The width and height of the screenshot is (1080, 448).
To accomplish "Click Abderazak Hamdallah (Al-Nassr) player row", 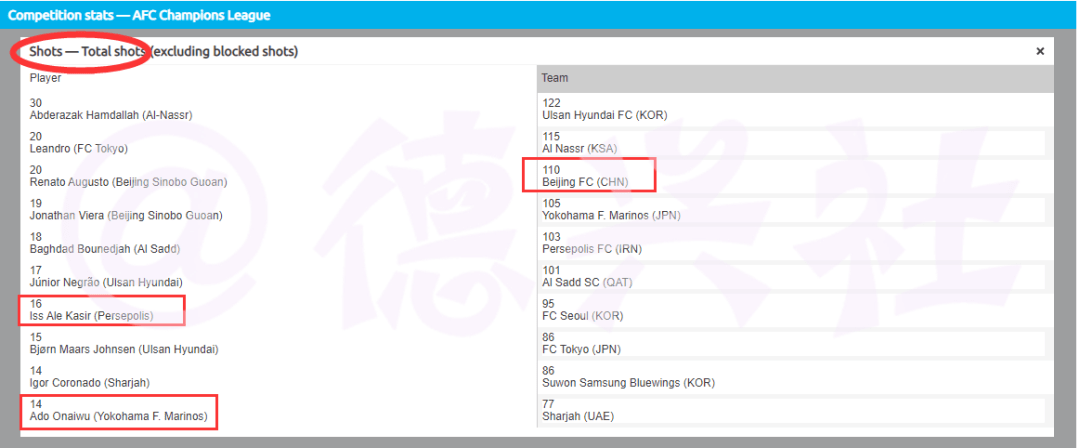I will (278, 110).
